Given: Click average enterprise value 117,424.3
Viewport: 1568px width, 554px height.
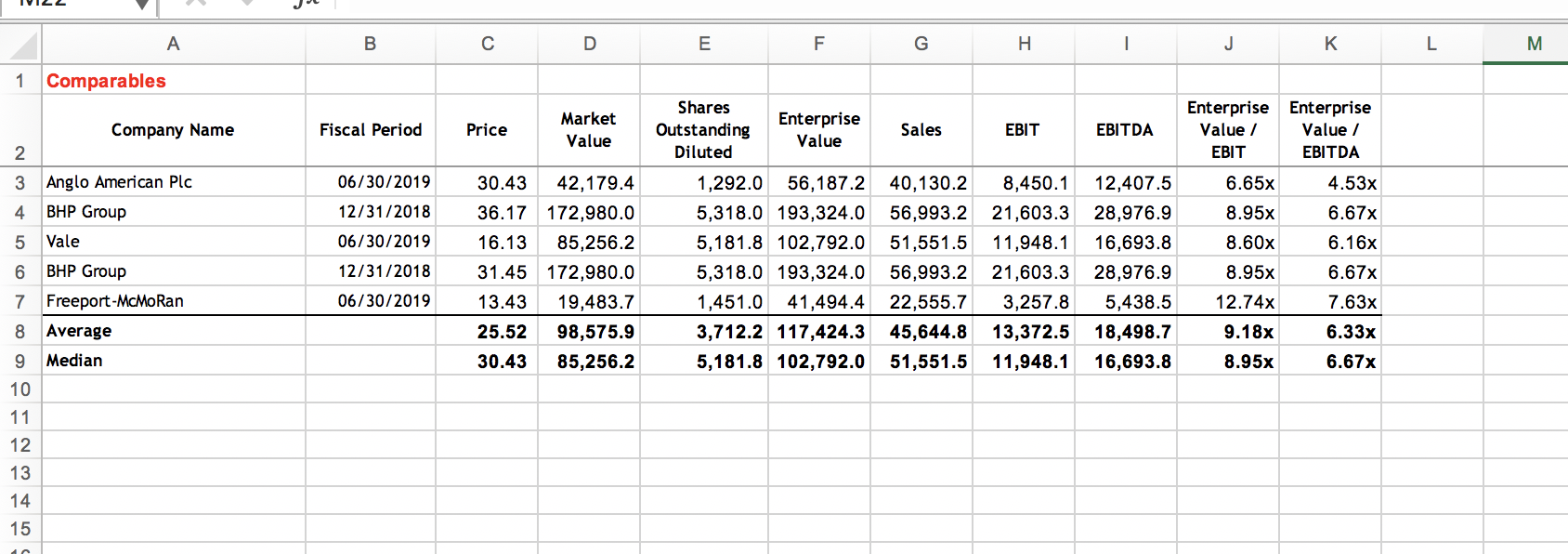Looking at the screenshot, I should 819,331.
